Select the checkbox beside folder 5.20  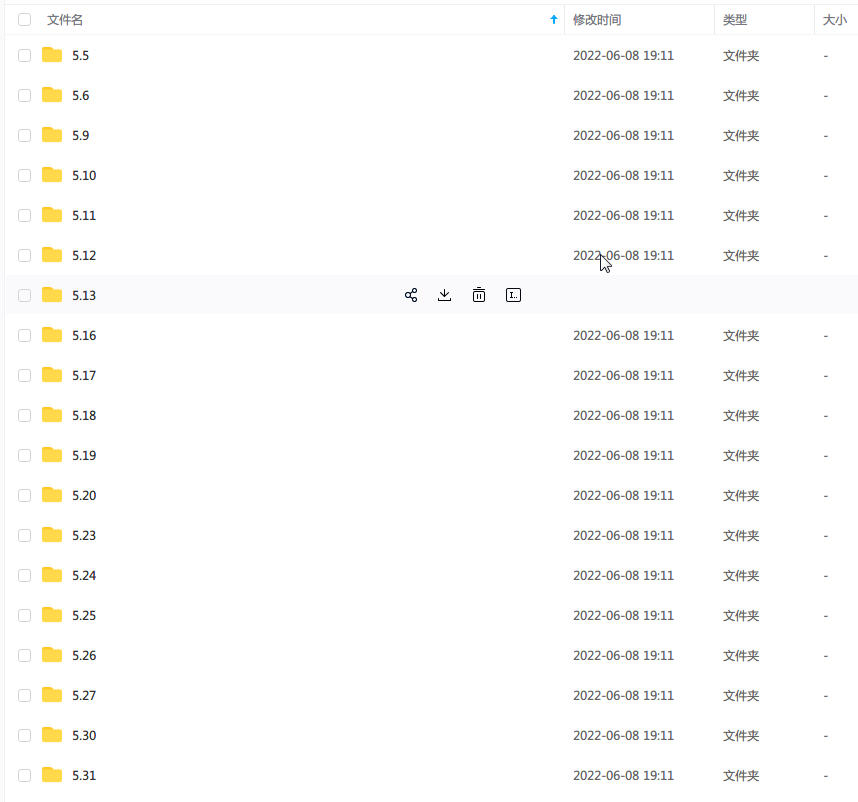click(x=24, y=495)
